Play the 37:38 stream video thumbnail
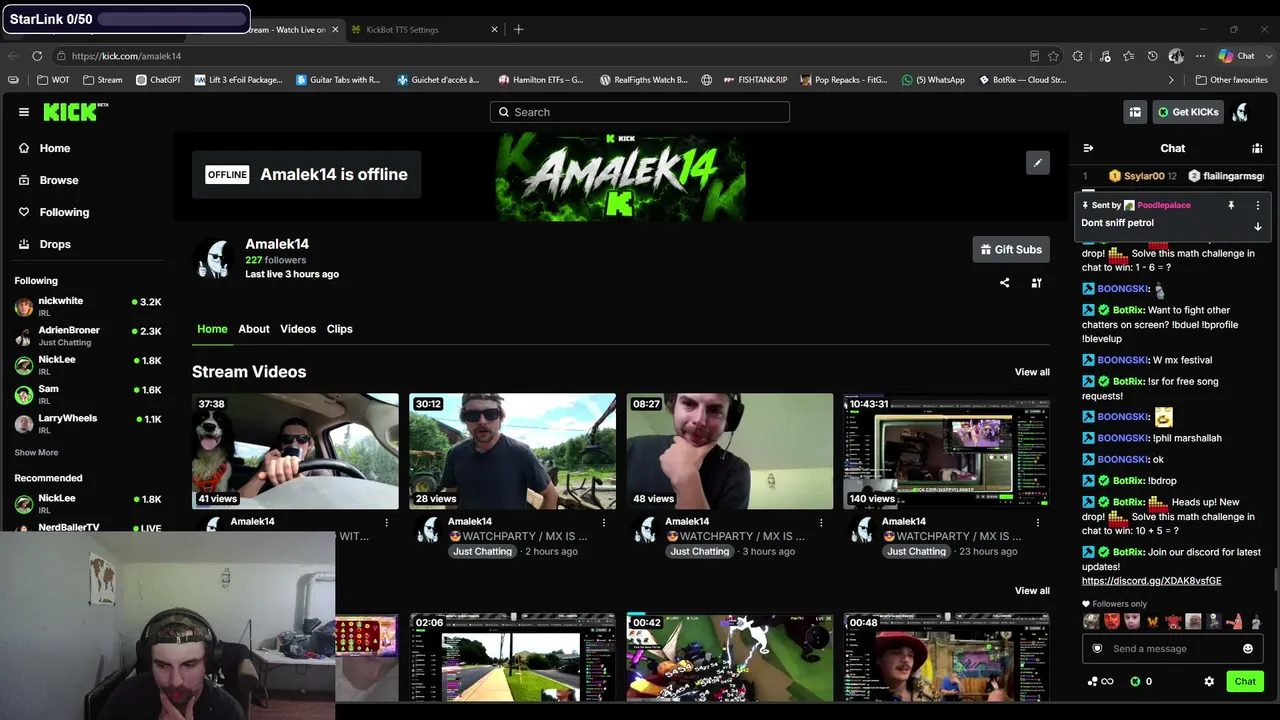Screen dimensions: 1280x720 tap(295, 451)
